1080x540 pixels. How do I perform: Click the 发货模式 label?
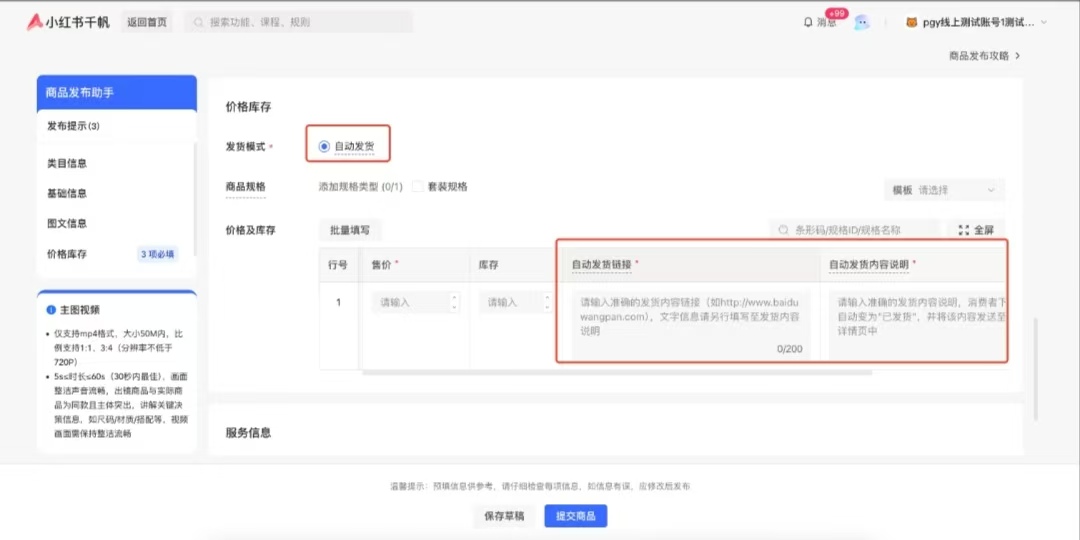tap(246, 147)
